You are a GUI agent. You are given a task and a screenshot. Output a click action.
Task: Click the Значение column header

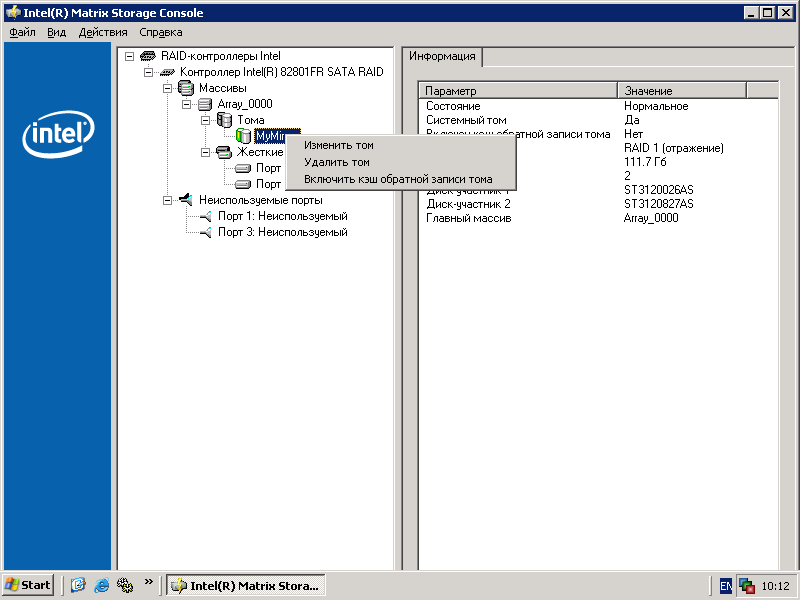(682, 91)
